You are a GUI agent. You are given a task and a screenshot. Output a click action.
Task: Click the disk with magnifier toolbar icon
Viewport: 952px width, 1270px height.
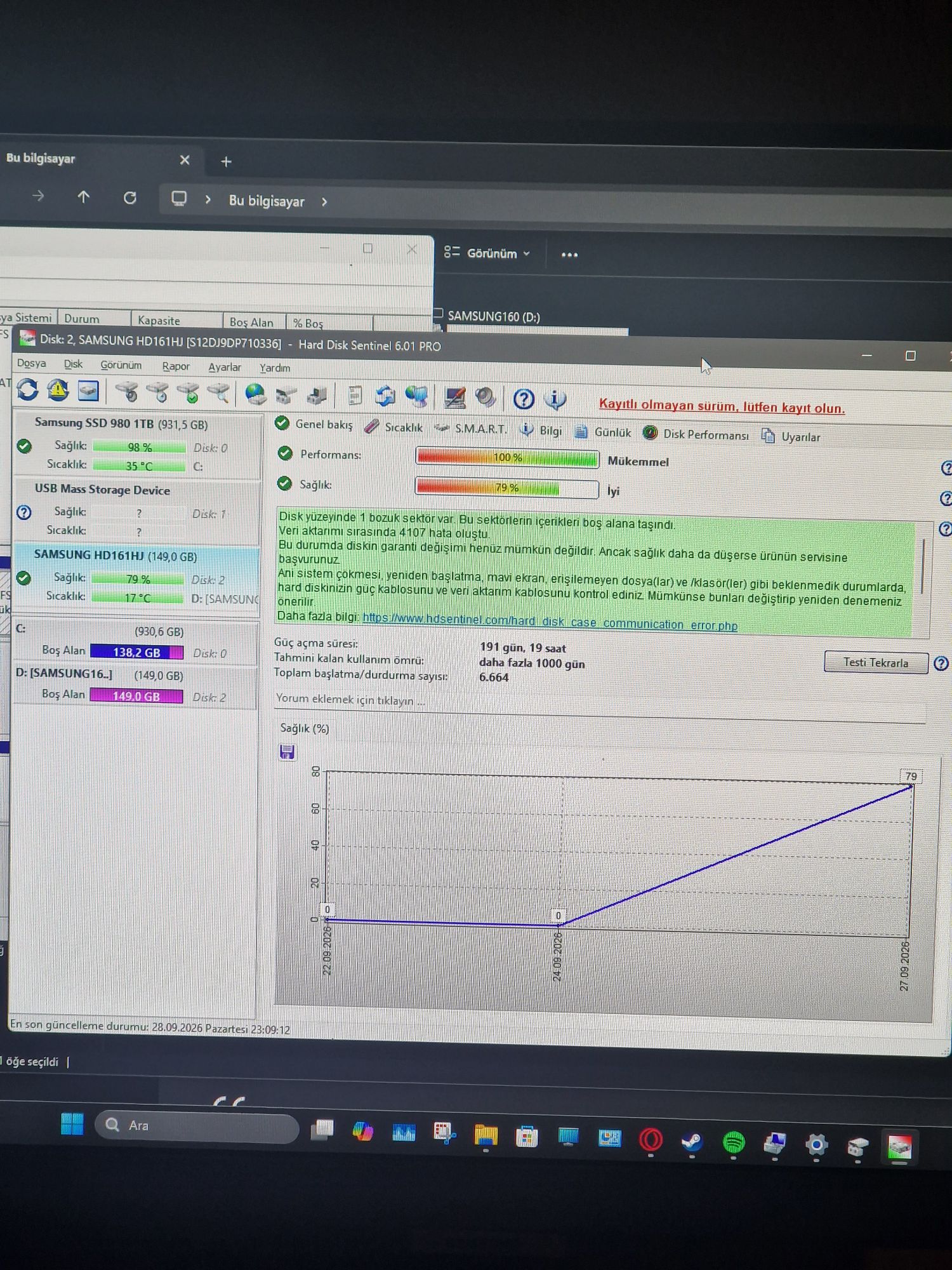pos(218,393)
